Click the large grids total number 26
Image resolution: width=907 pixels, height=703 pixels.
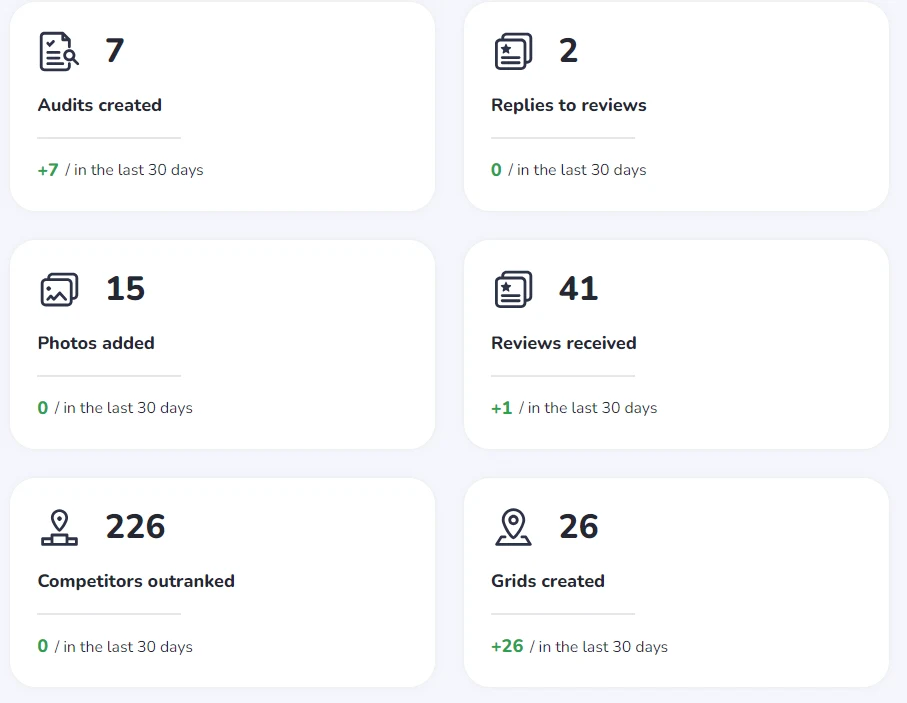pyautogui.click(x=578, y=527)
